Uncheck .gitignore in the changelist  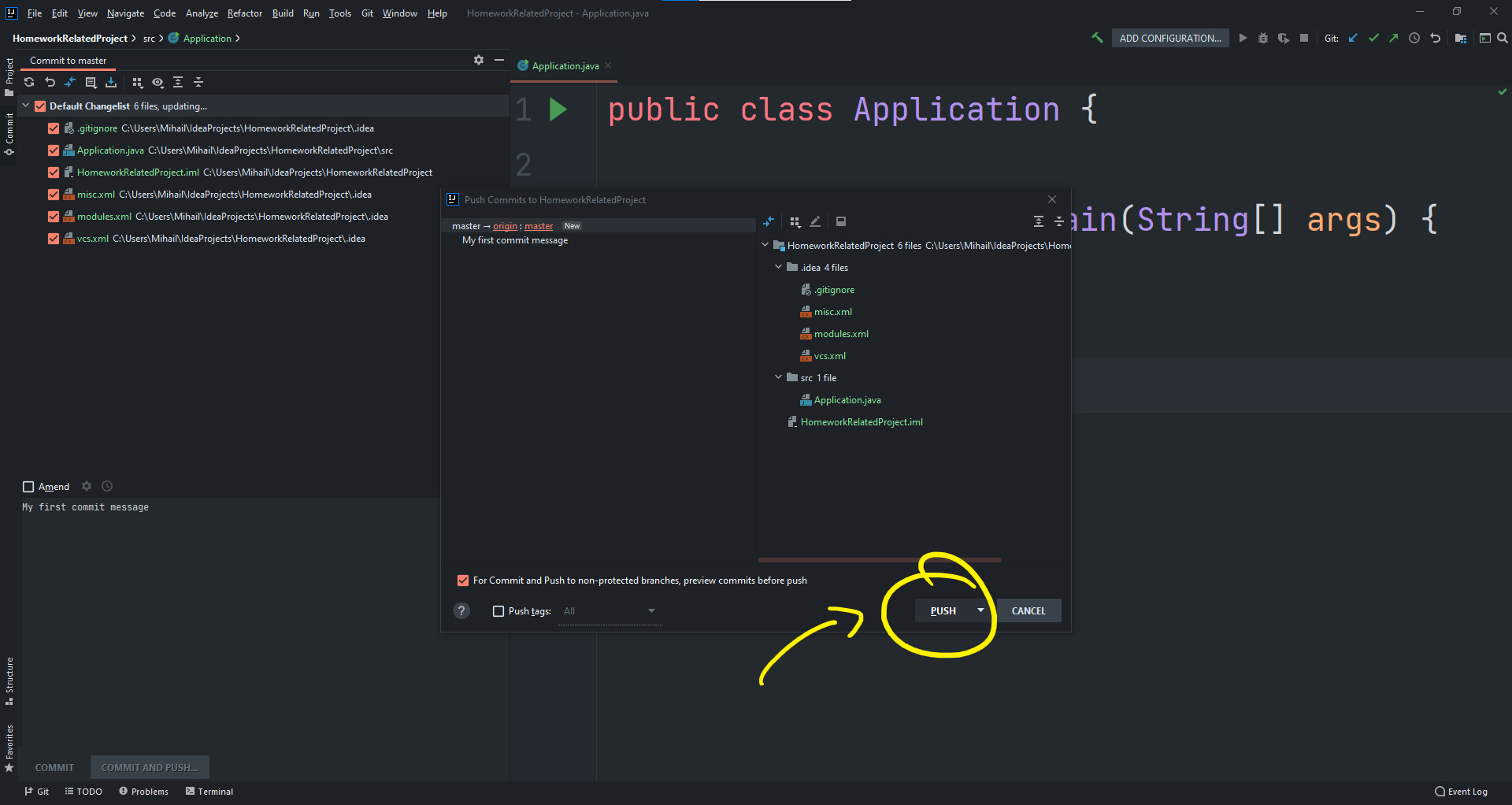pyautogui.click(x=54, y=128)
